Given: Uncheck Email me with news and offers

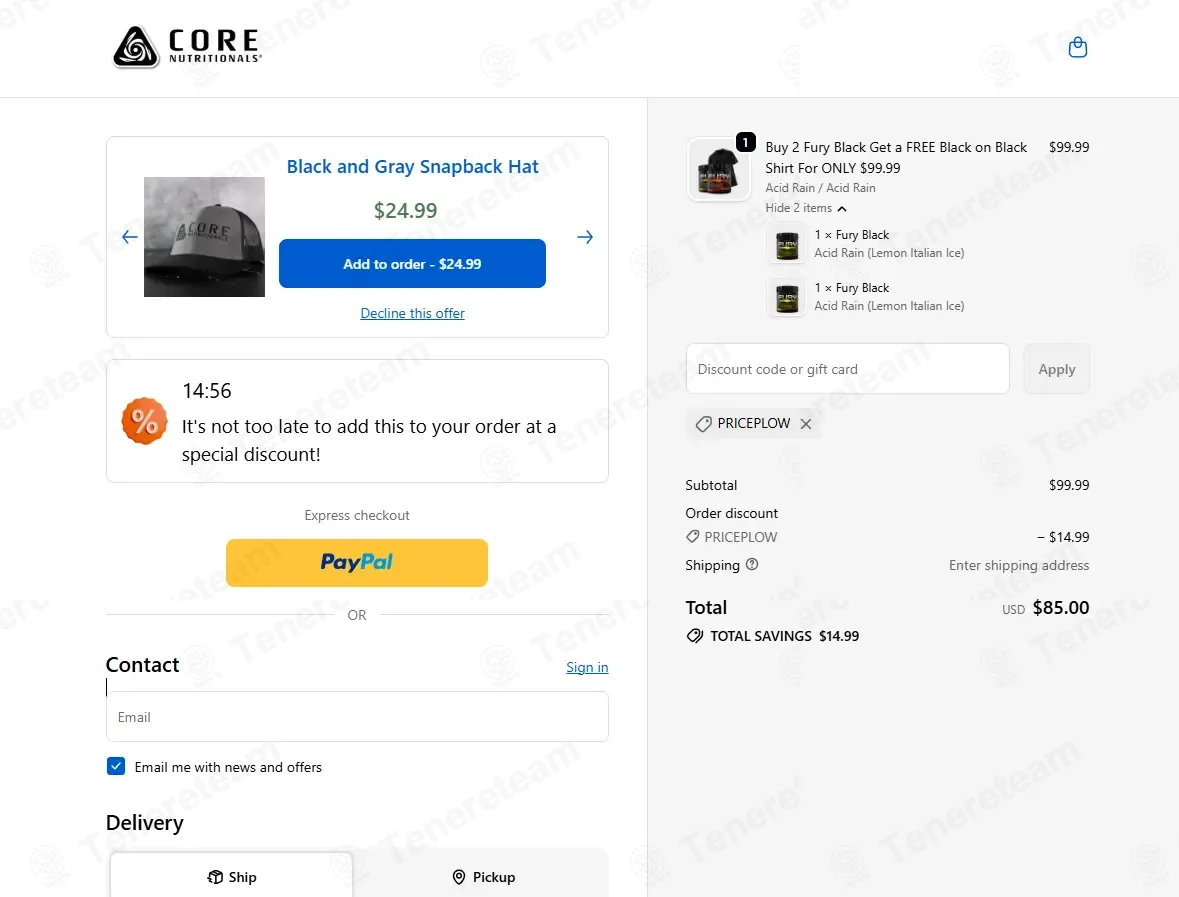Looking at the screenshot, I should pos(116,766).
